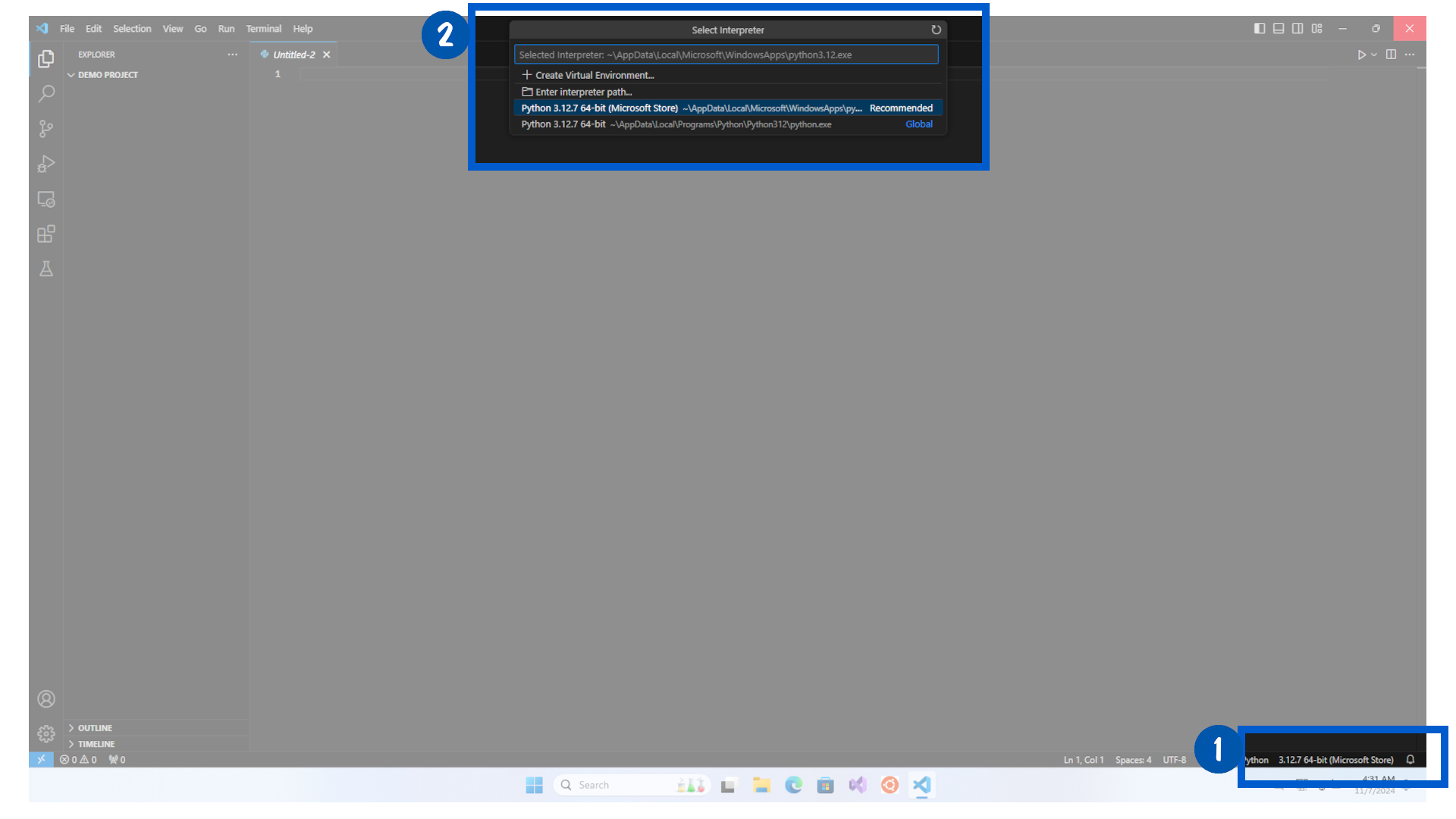Run the Python file using the play button
This screenshot has height=819, width=1456.
(x=1362, y=54)
